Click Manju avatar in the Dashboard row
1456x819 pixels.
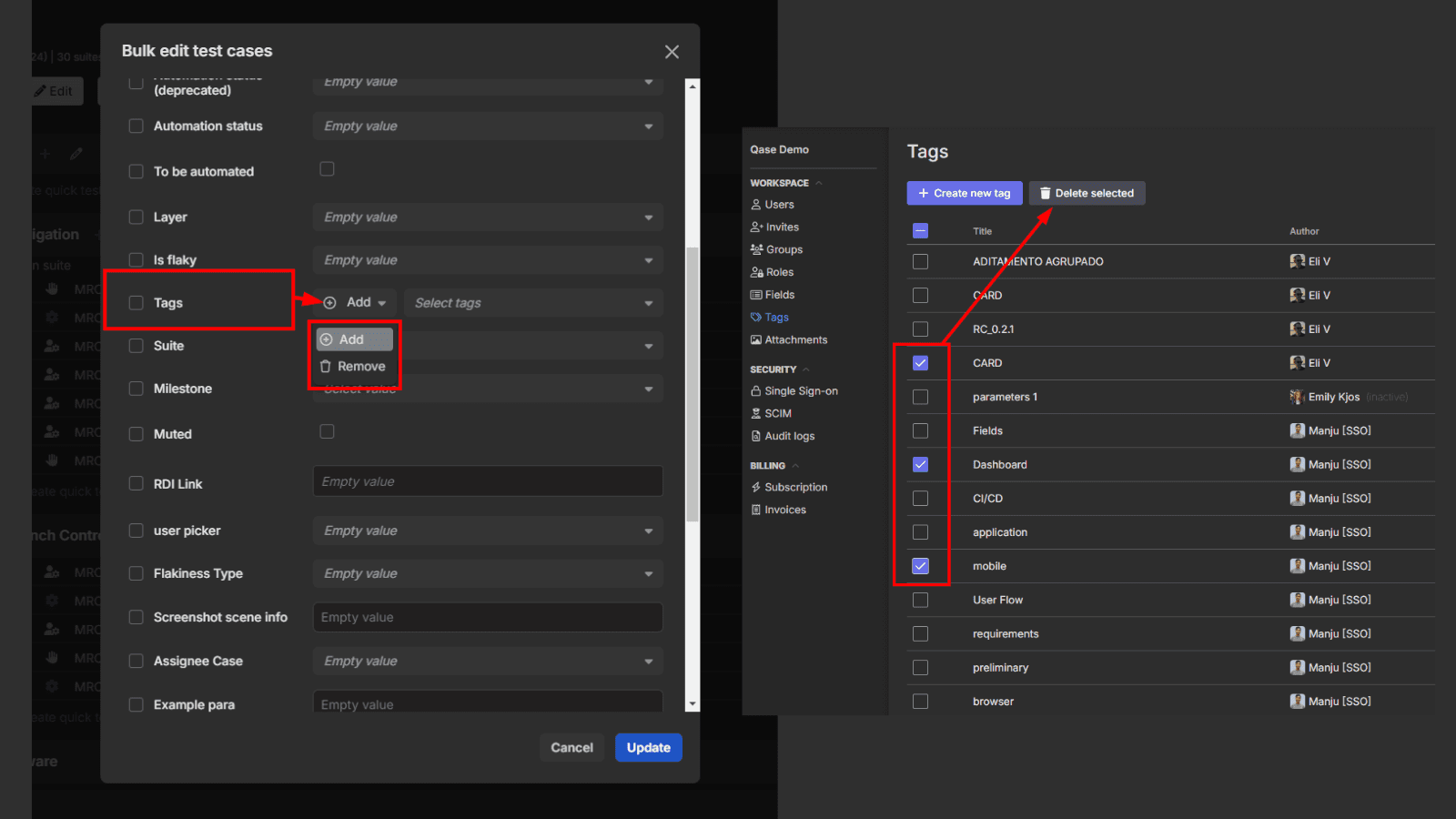click(x=1298, y=464)
